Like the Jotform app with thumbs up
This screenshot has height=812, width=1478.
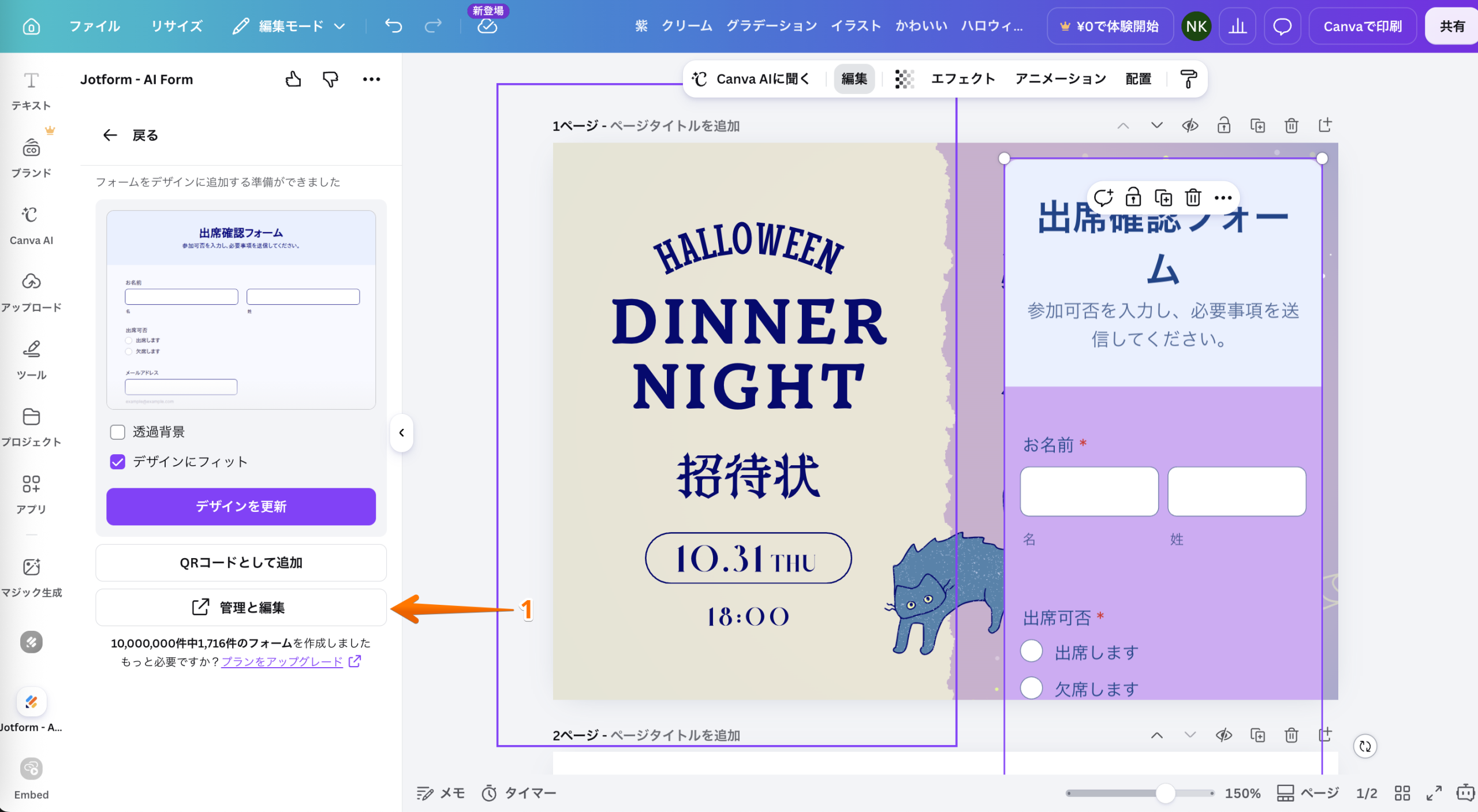point(293,79)
